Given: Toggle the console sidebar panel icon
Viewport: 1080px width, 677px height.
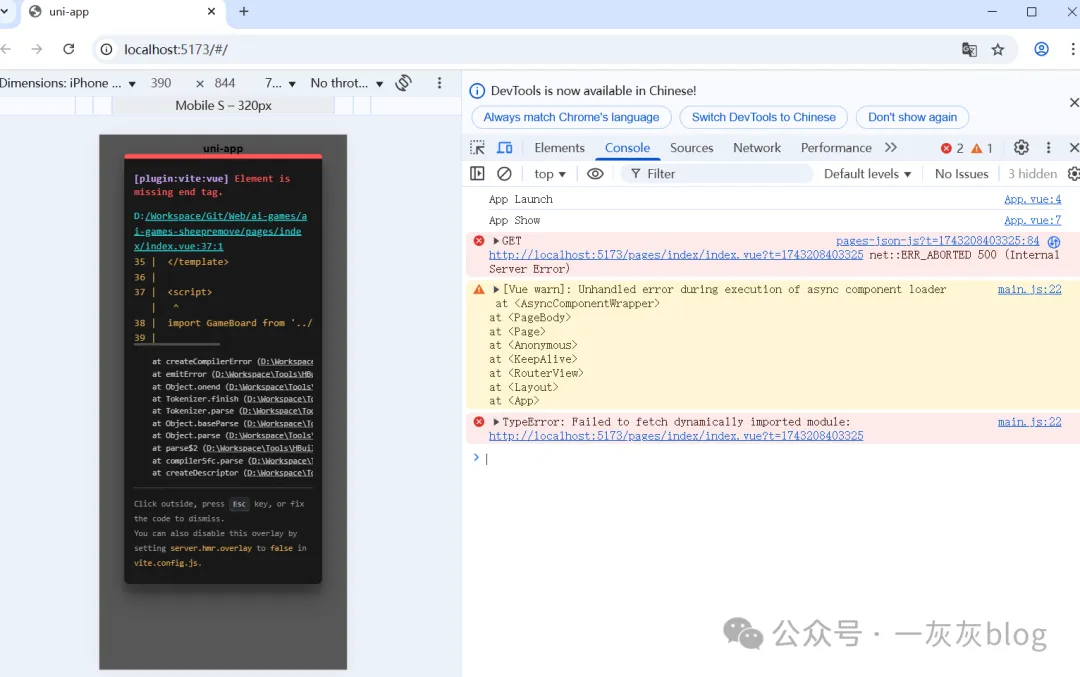Looking at the screenshot, I should 478,174.
